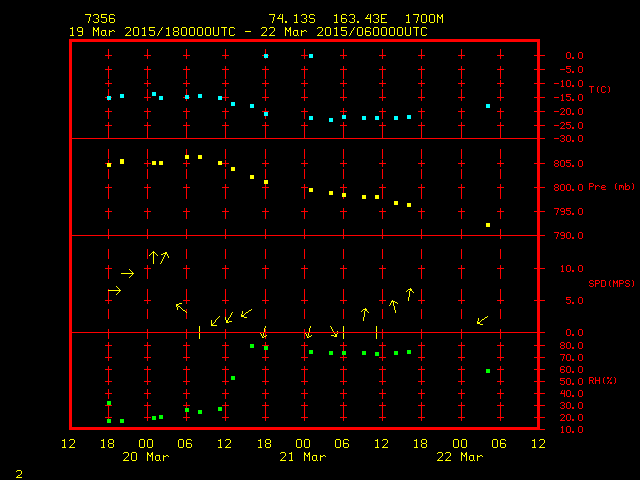
Task: Select the 21 Mar date label
Action: [x=302, y=457]
